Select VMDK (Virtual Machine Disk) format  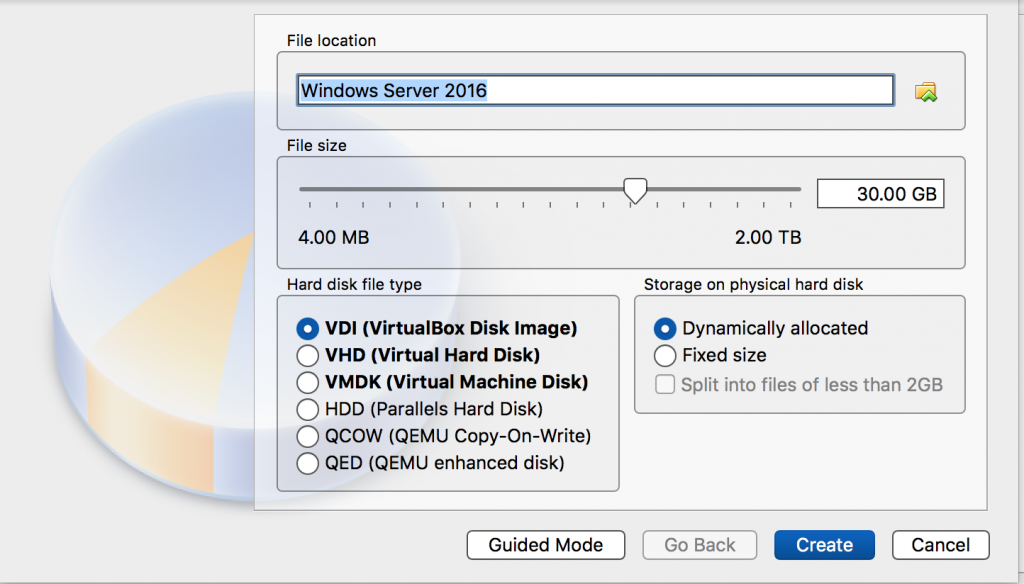pyautogui.click(x=308, y=382)
